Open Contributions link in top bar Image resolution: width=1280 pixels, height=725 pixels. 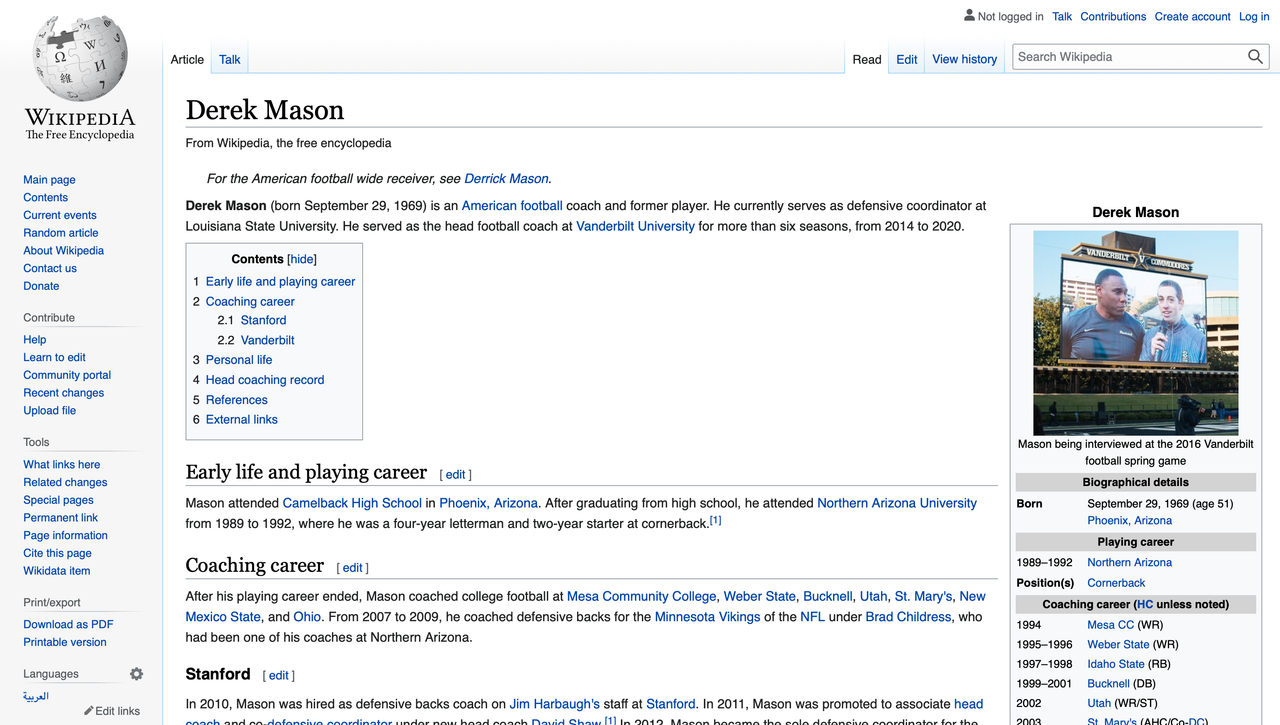(1113, 16)
